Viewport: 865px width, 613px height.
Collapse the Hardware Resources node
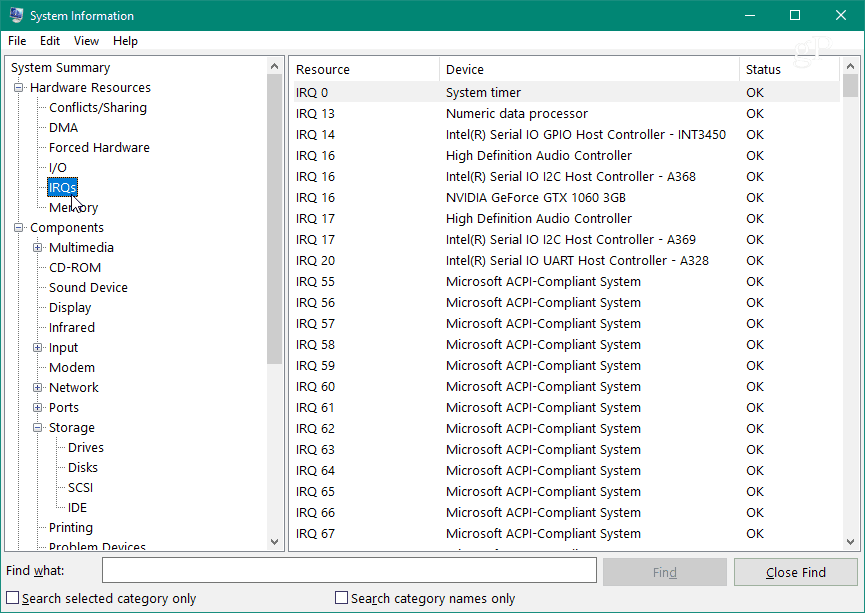coord(19,87)
